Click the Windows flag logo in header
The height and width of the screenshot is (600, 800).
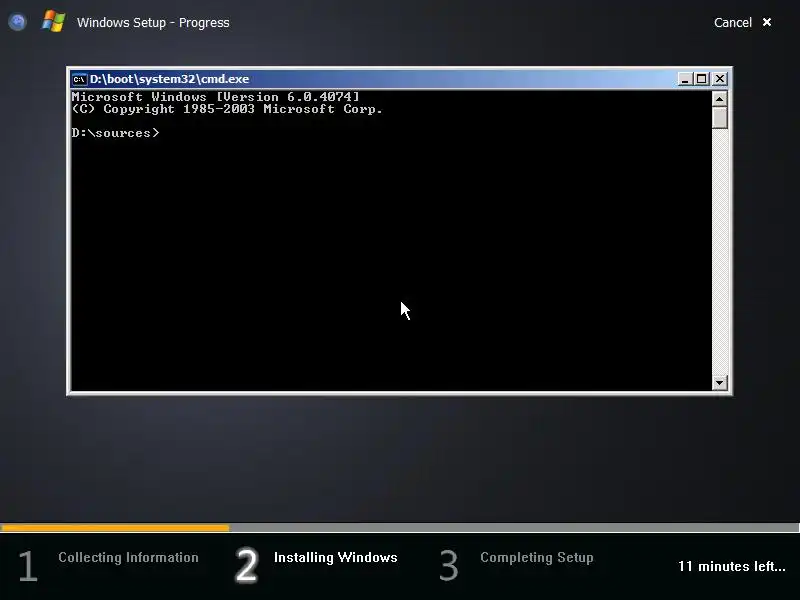point(54,22)
